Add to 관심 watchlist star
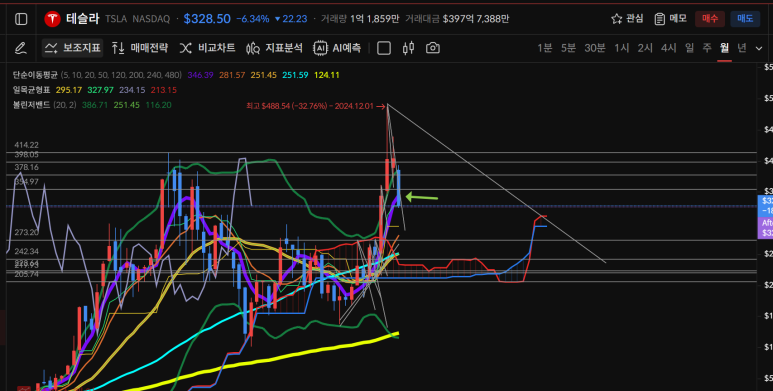Viewport: 773px width, 391px height. 627,19
